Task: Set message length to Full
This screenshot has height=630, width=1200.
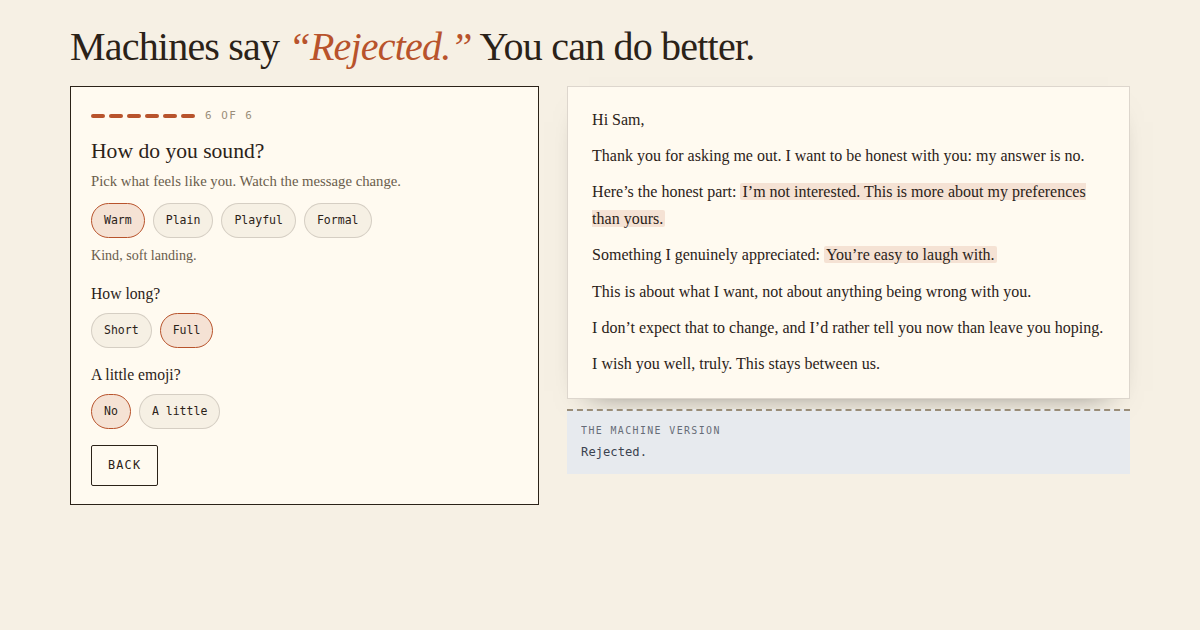Action: coord(186,330)
